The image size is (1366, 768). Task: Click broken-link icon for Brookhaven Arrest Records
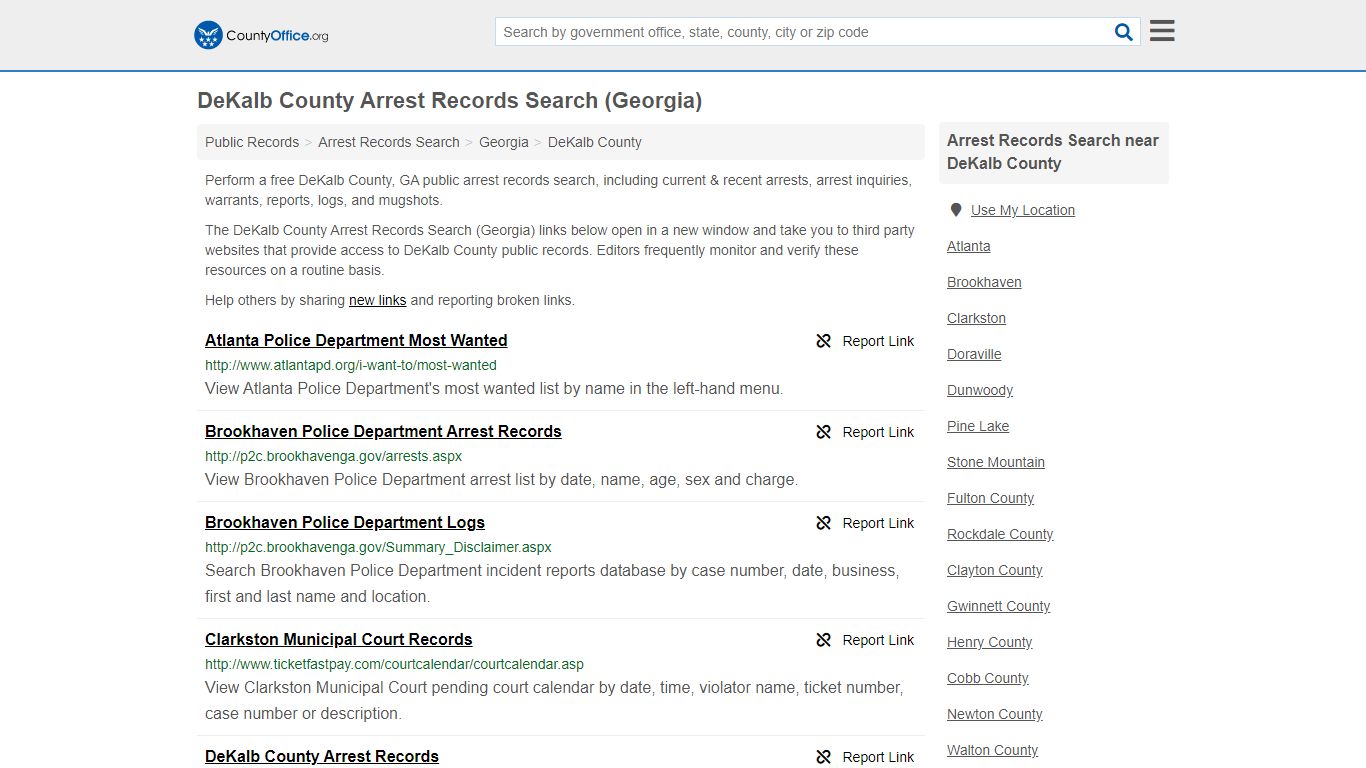point(823,432)
